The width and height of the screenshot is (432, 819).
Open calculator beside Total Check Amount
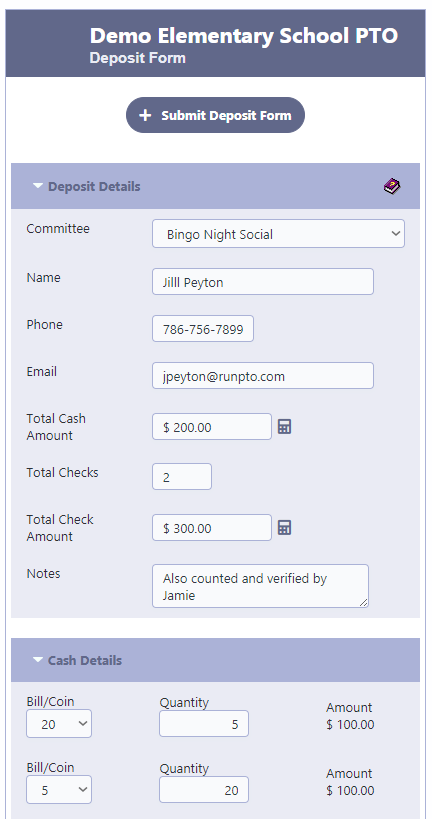284,528
